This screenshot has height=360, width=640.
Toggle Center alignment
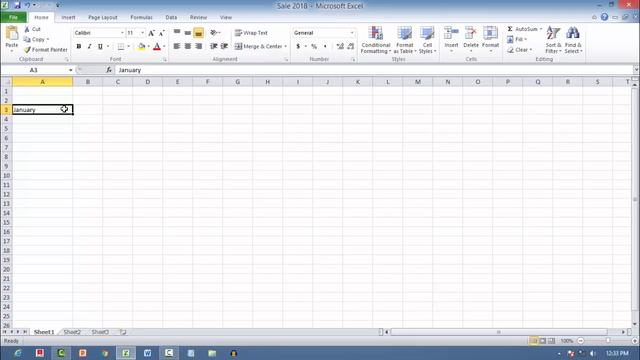pyautogui.click(x=187, y=47)
